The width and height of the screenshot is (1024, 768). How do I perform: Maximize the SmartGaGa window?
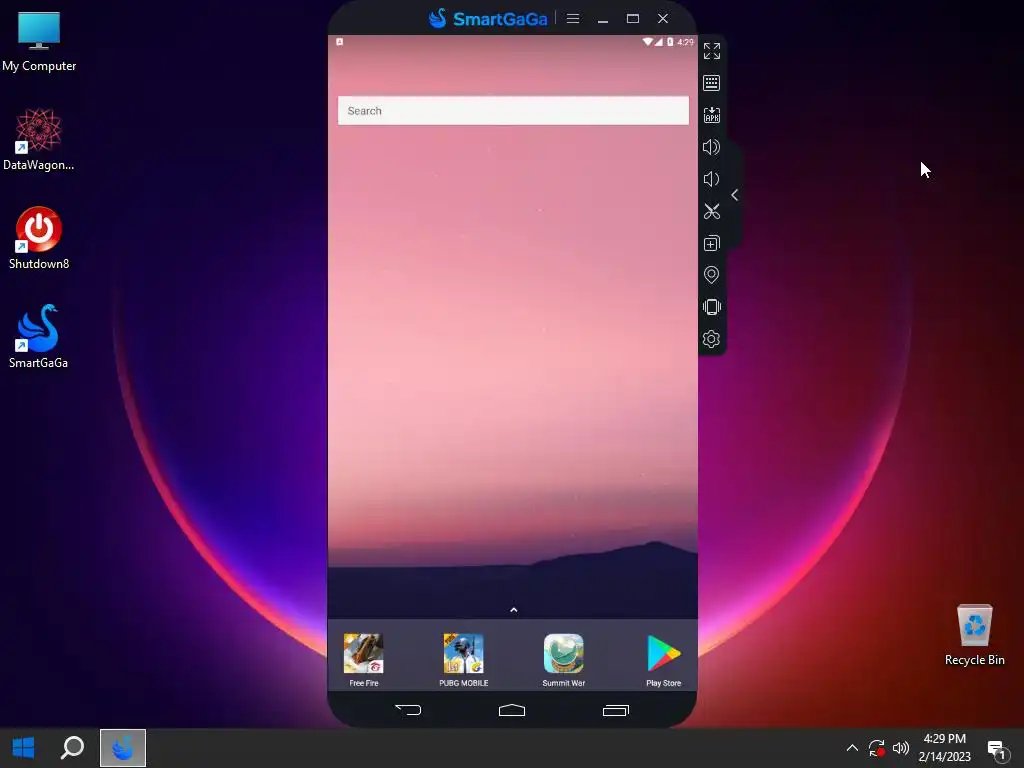(x=633, y=18)
